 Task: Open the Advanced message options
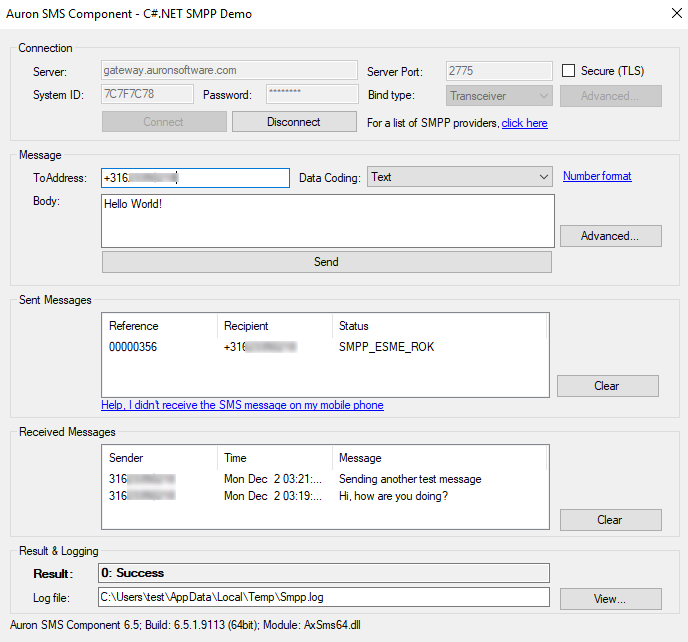click(610, 236)
